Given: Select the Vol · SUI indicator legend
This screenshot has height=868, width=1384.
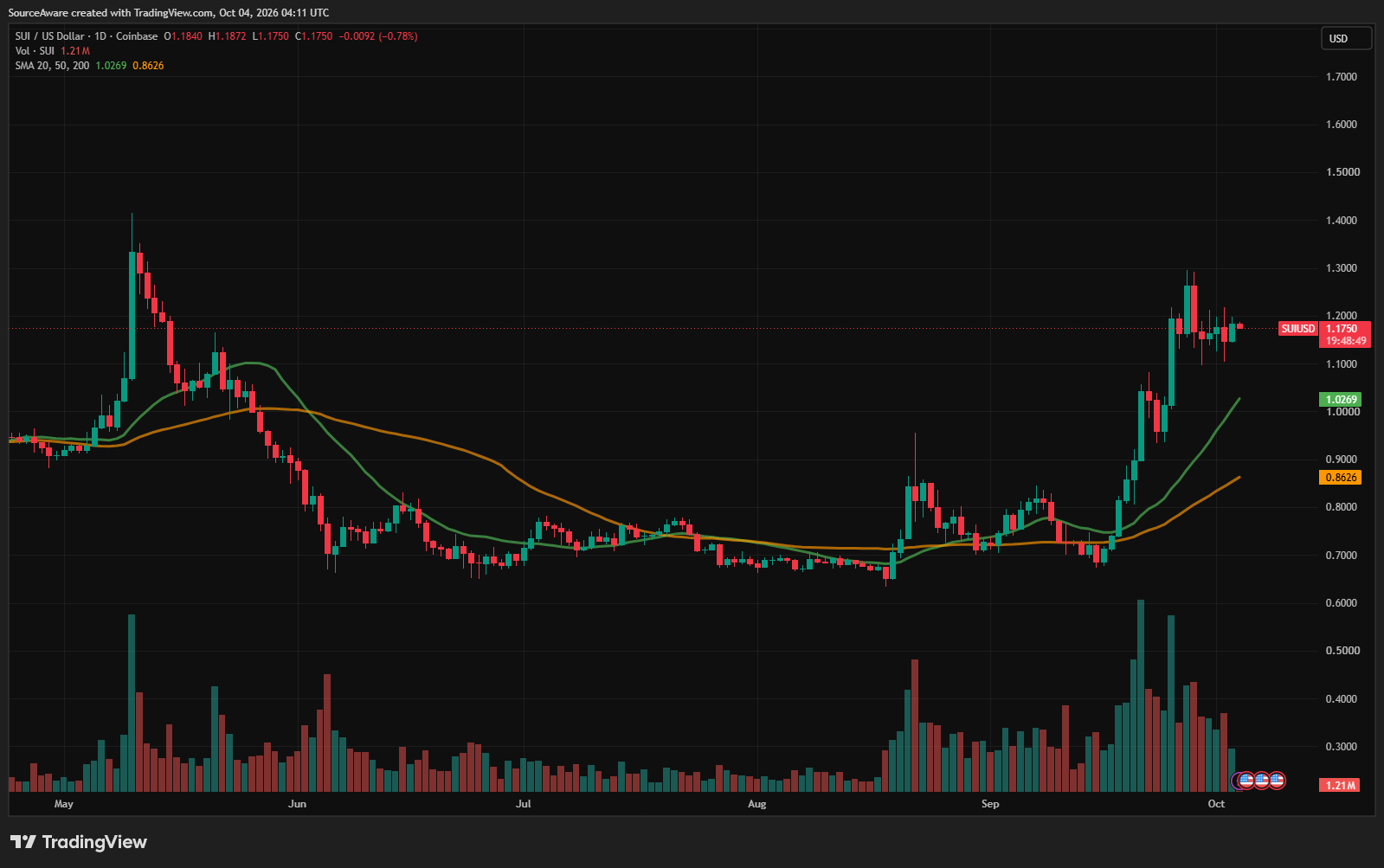Looking at the screenshot, I should [x=35, y=51].
